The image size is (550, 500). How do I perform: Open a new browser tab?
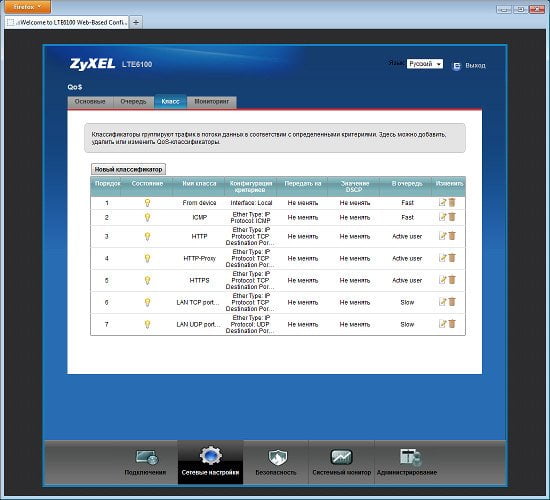tap(136, 22)
